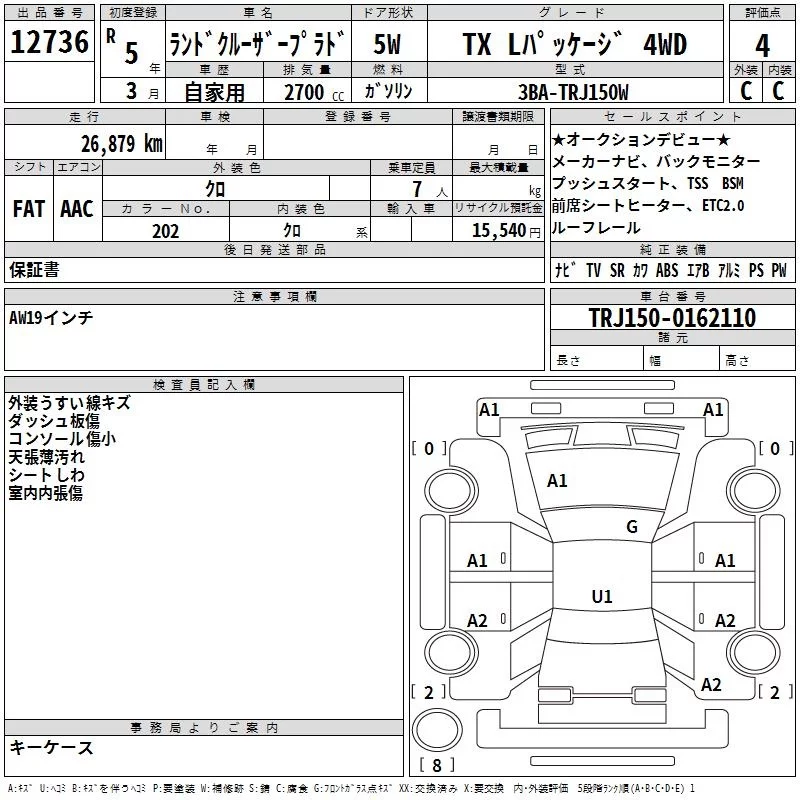
Task: Click the AW19インチ note in the remarks section
Action: 51,317
